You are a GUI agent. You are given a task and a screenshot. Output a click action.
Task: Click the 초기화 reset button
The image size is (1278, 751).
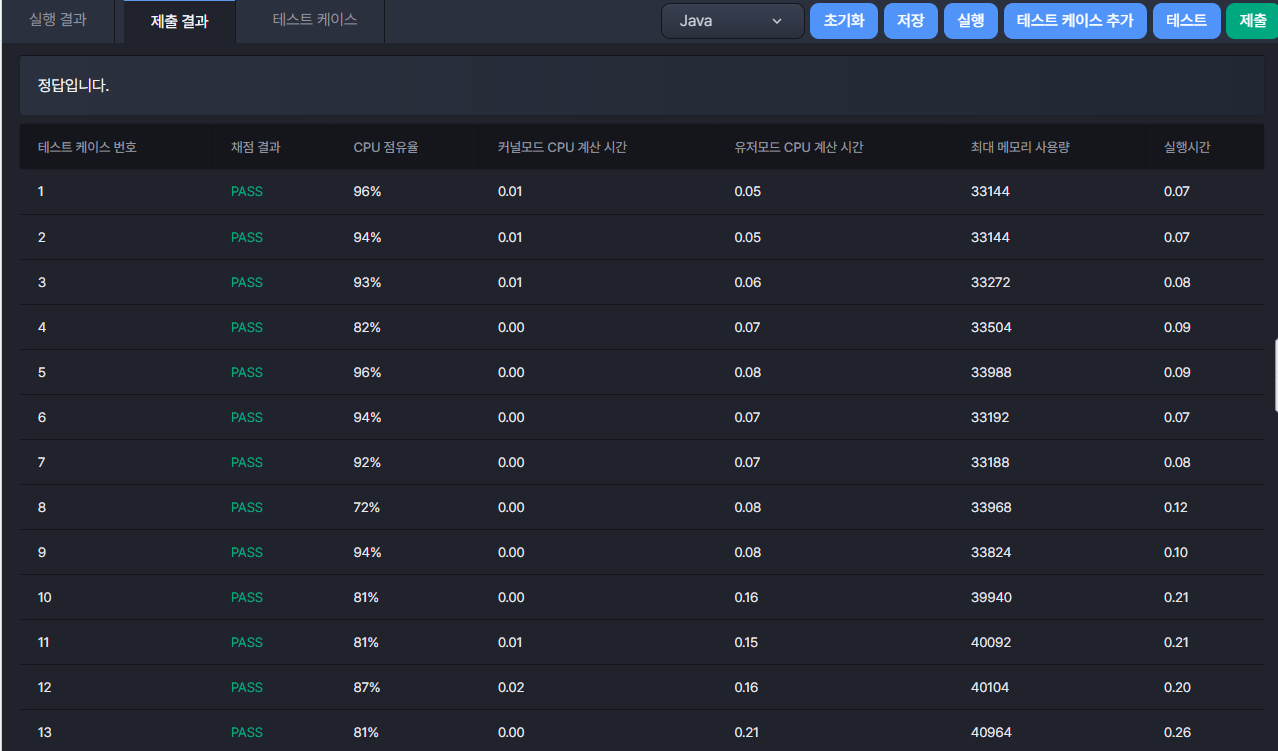[x=844, y=21]
